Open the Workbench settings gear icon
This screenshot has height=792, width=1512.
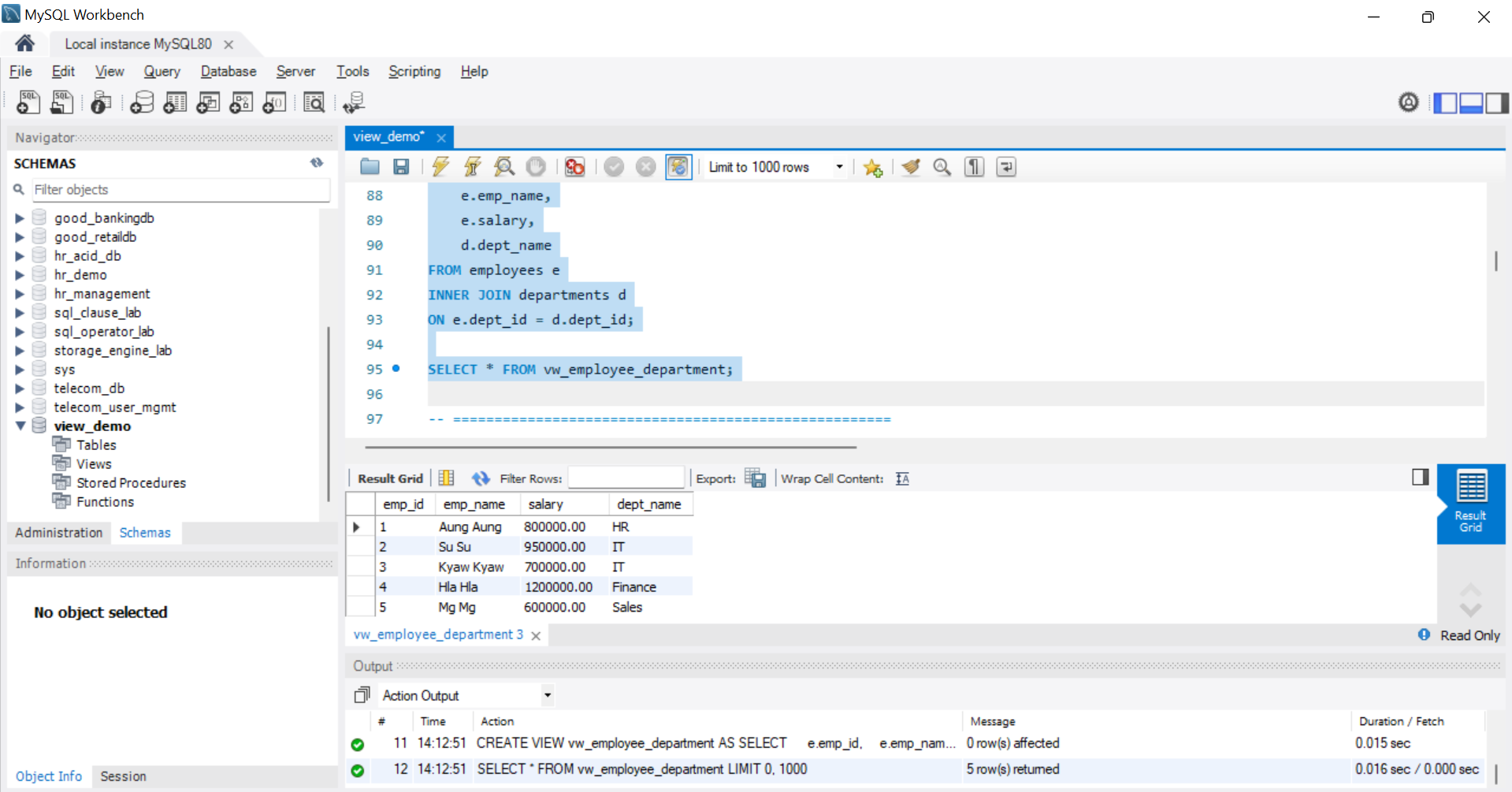pyautogui.click(x=1408, y=102)
